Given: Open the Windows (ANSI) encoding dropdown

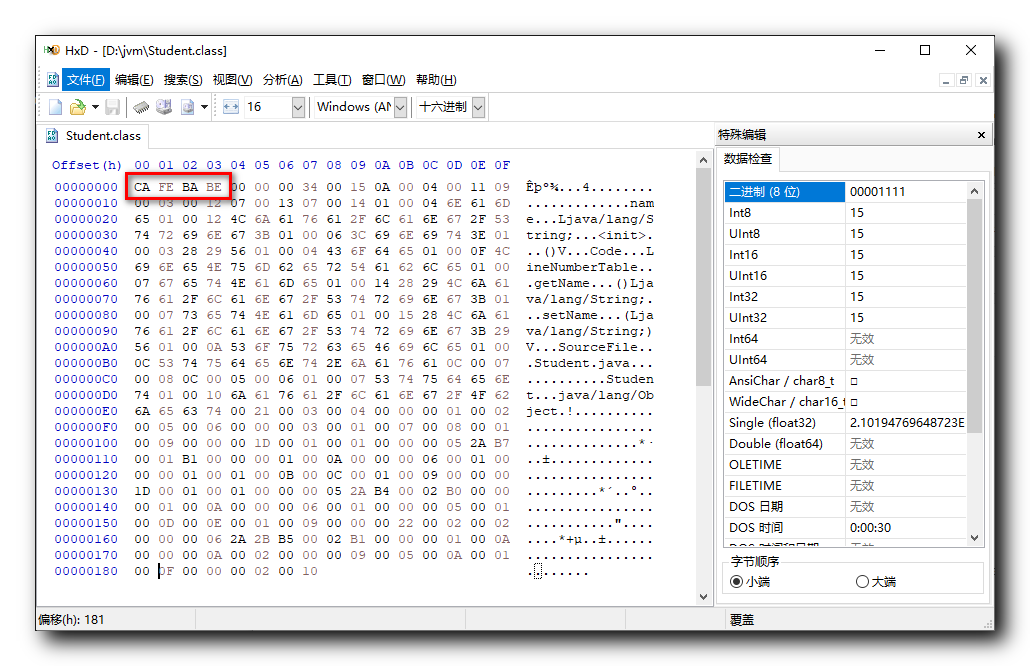Looking at the screenshot, I should pyautogui.click(x=400, y=107).
